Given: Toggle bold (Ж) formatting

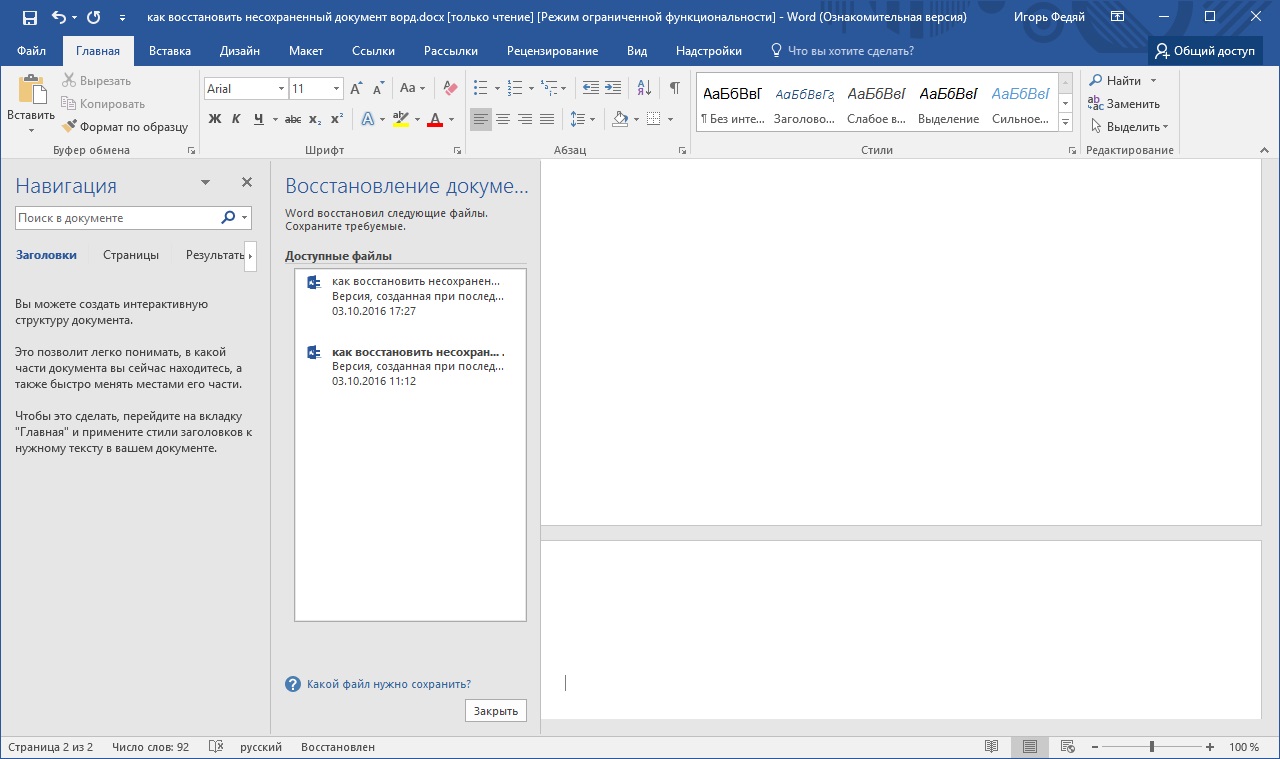Looking at the screenshot, I should [x=215, y=119].
